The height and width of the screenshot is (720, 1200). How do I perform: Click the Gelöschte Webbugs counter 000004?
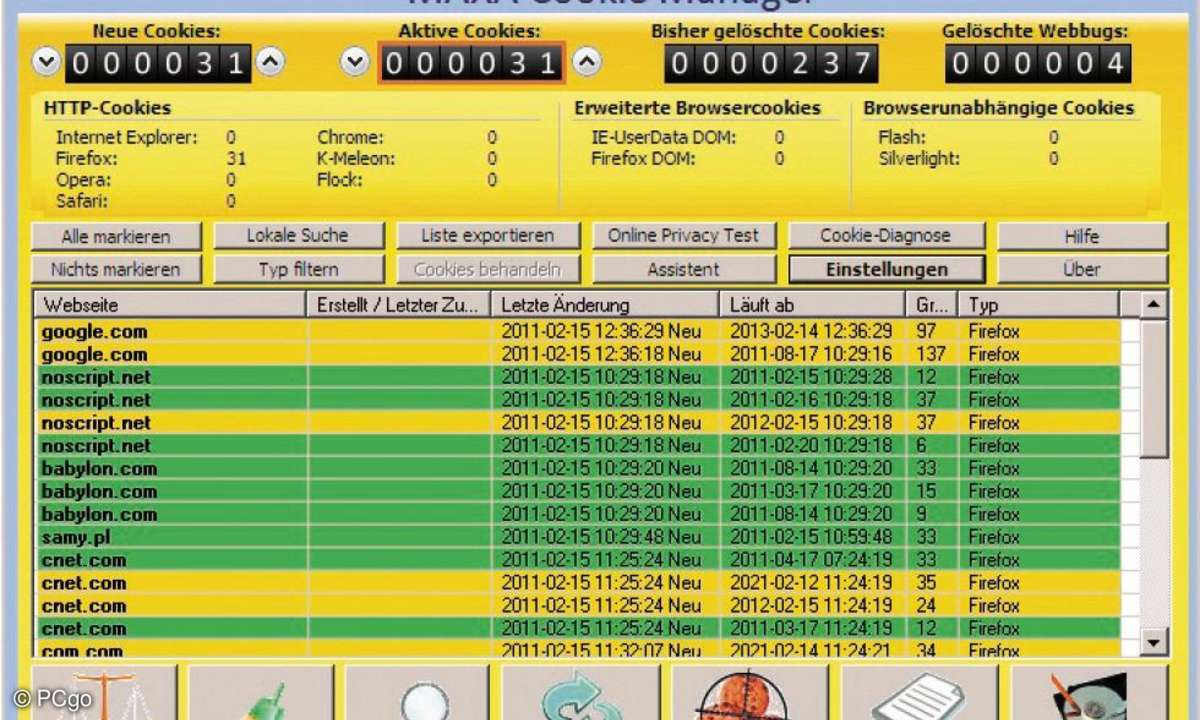tap(1037, 64)
